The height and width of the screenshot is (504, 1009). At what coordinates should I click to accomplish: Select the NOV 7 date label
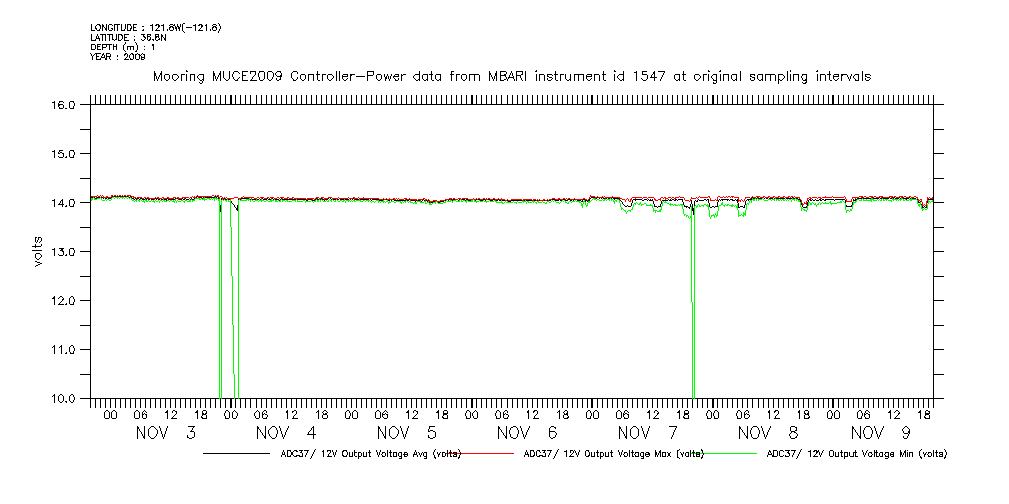648,433
